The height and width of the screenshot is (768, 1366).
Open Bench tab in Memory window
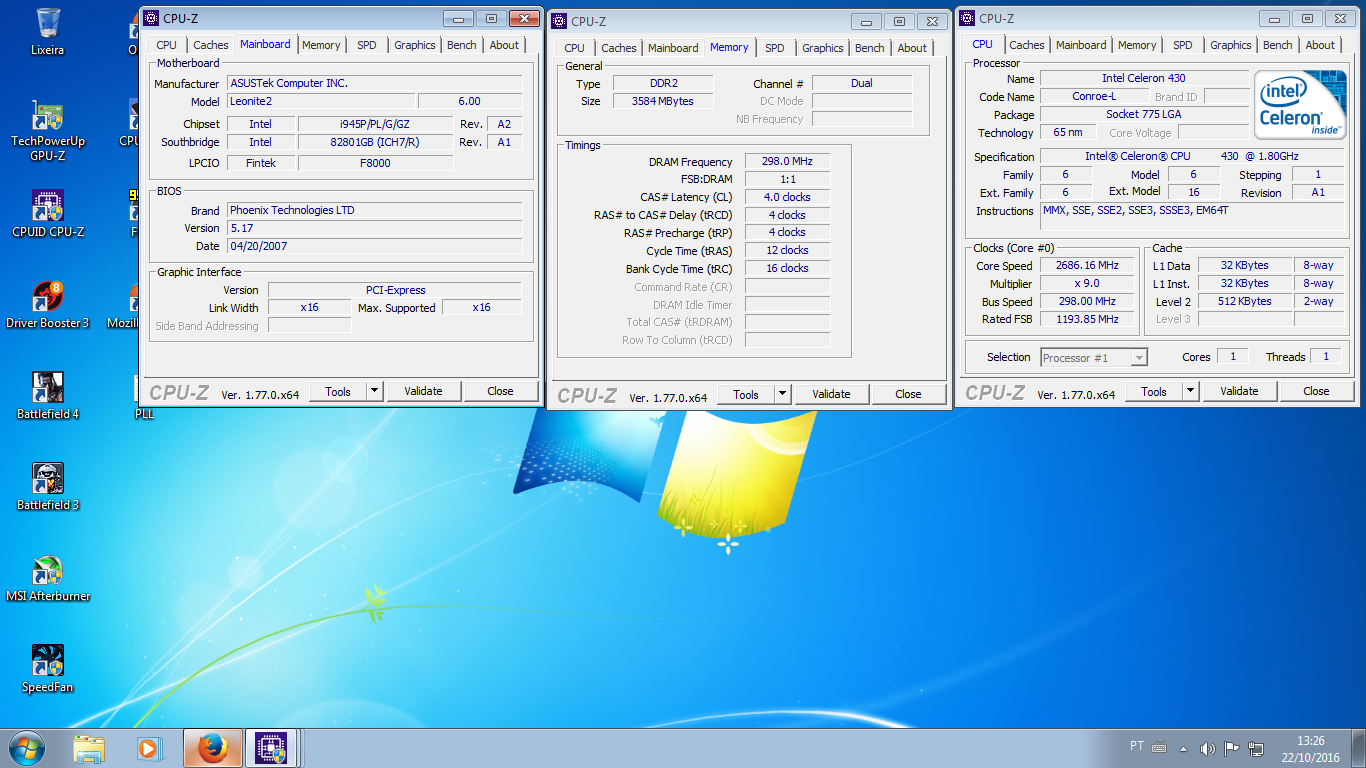click(870, 48)
